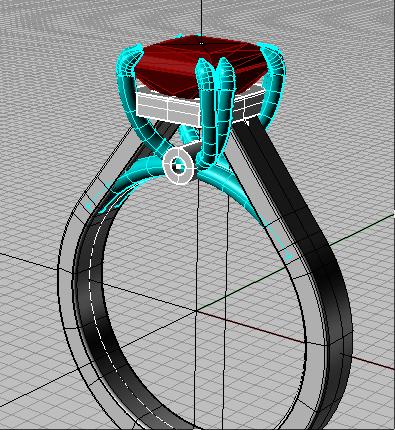The image size is (395, 430).
Task: Click the white circular pivot manipulator handle
Action: (x=179, y=165)
